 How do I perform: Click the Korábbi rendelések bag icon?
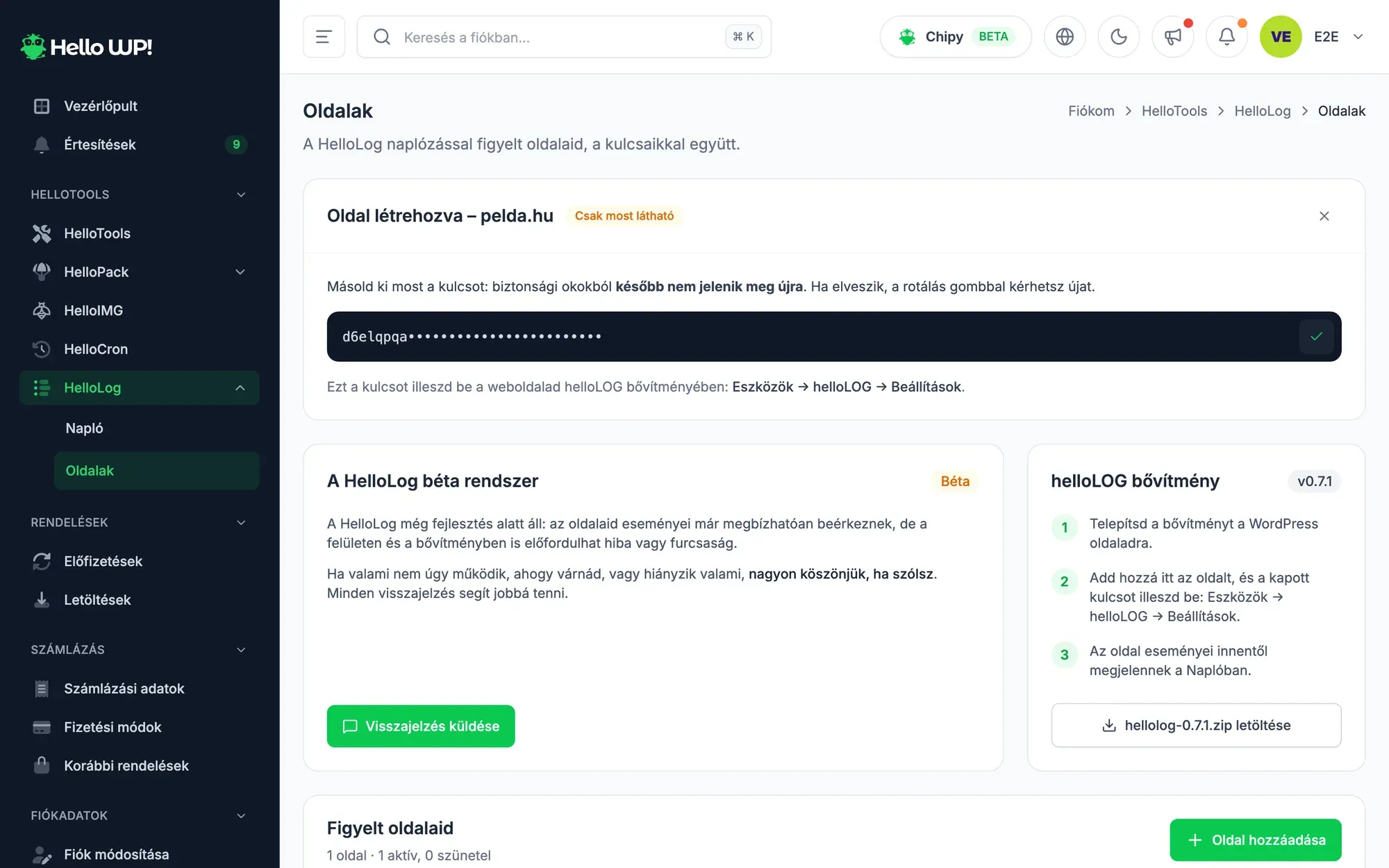tap(42, 766)
